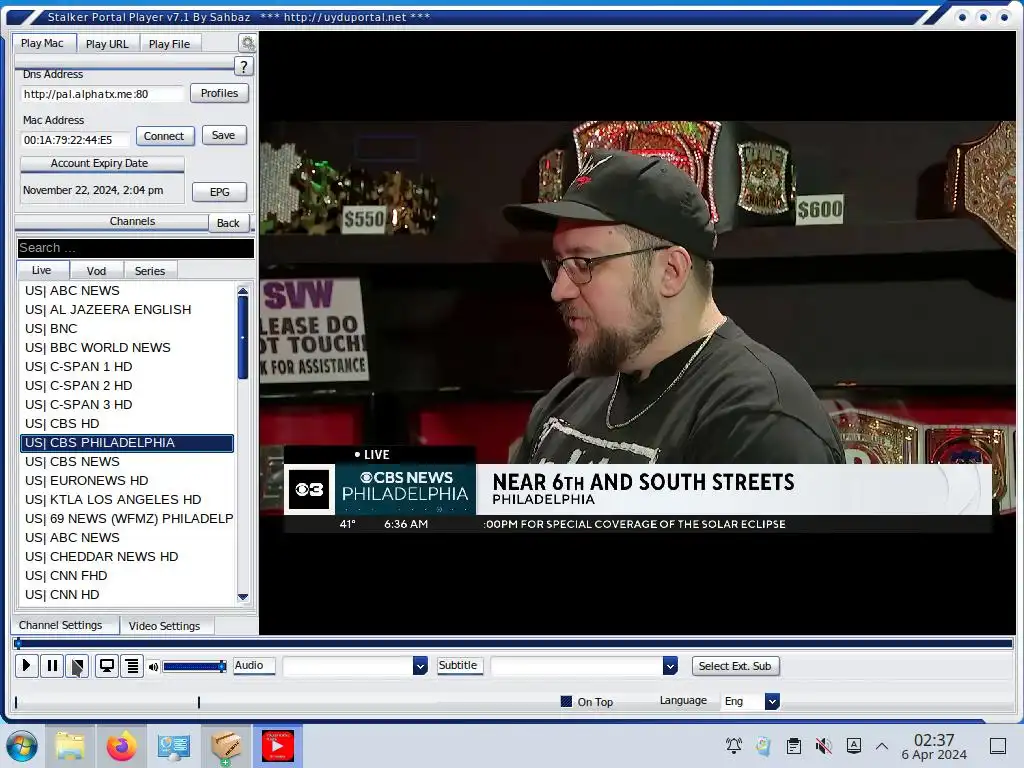Select the Series tab
Viewport: 1024px width, 768px height.
[150, 270]
